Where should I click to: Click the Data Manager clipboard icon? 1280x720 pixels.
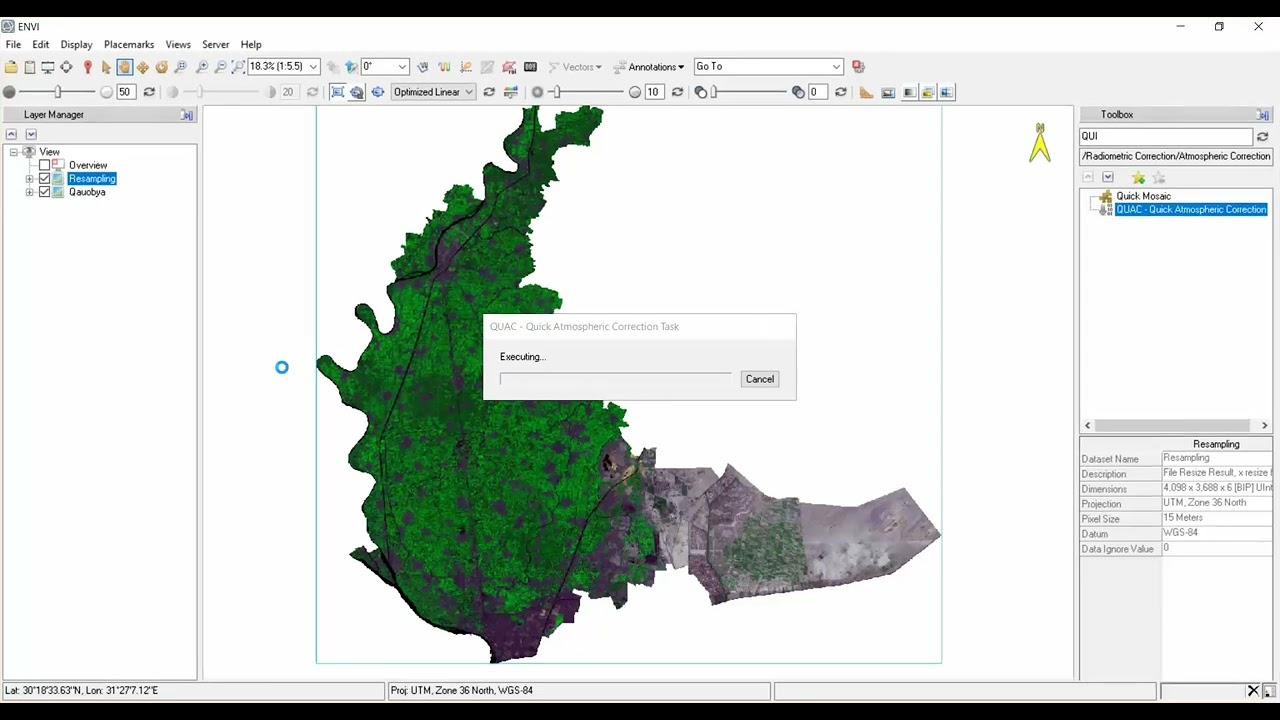click(x=30, y=67)
